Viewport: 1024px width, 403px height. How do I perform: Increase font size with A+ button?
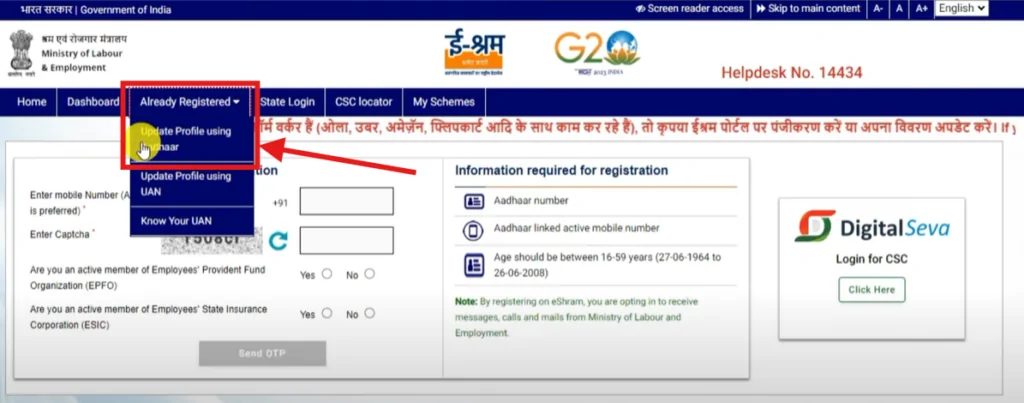[921, 8]
